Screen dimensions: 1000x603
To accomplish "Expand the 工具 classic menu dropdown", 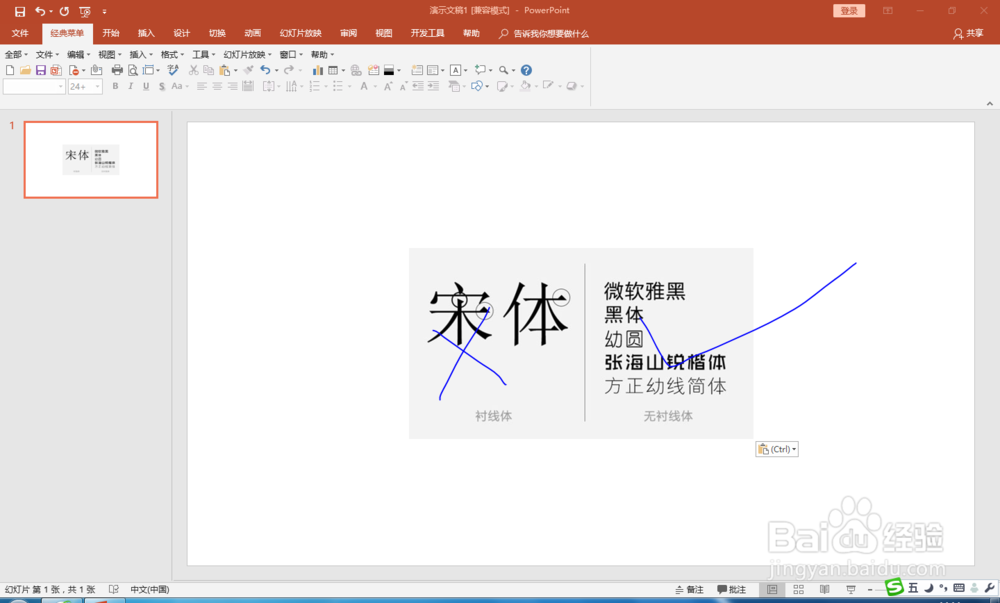I will [203, 54].
